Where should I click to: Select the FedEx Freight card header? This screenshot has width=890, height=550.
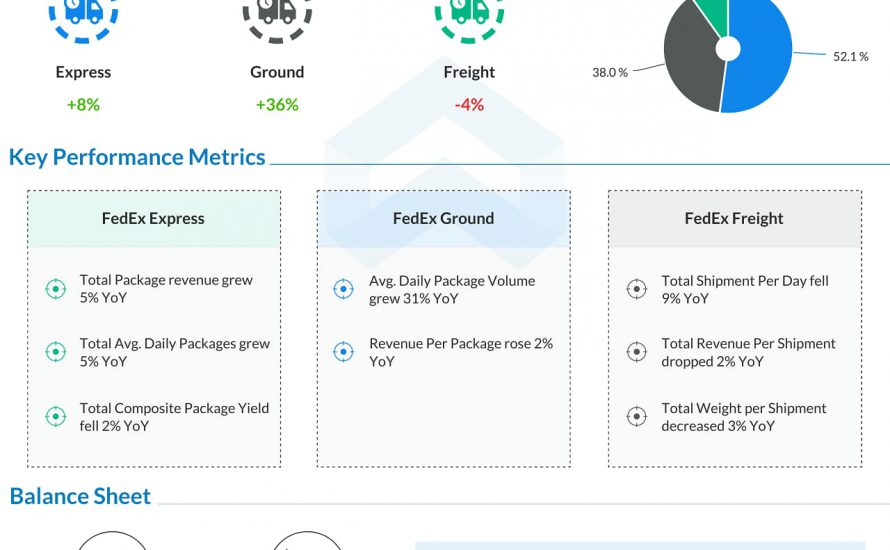(734, 219)
